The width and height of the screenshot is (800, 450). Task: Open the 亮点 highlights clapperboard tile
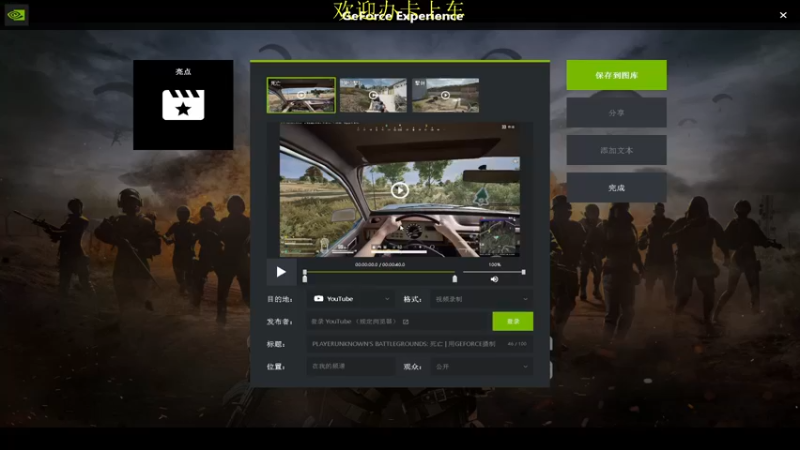point(183,105)
